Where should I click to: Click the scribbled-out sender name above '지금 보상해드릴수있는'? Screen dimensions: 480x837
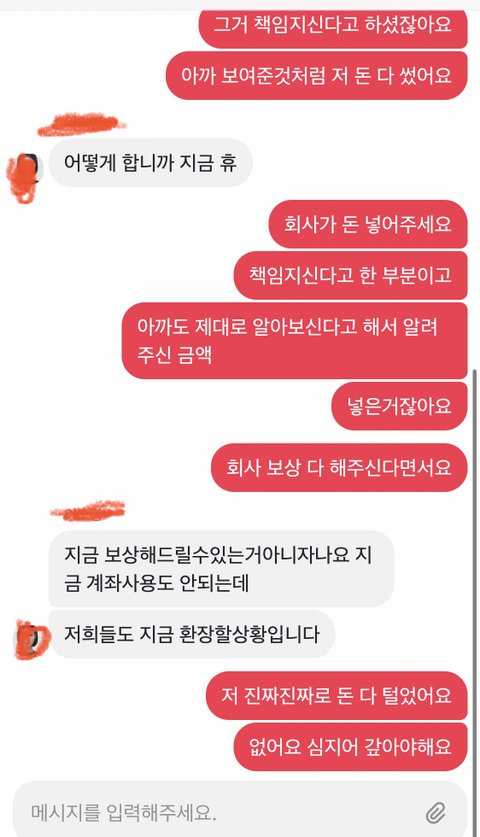tap(88, 510)
